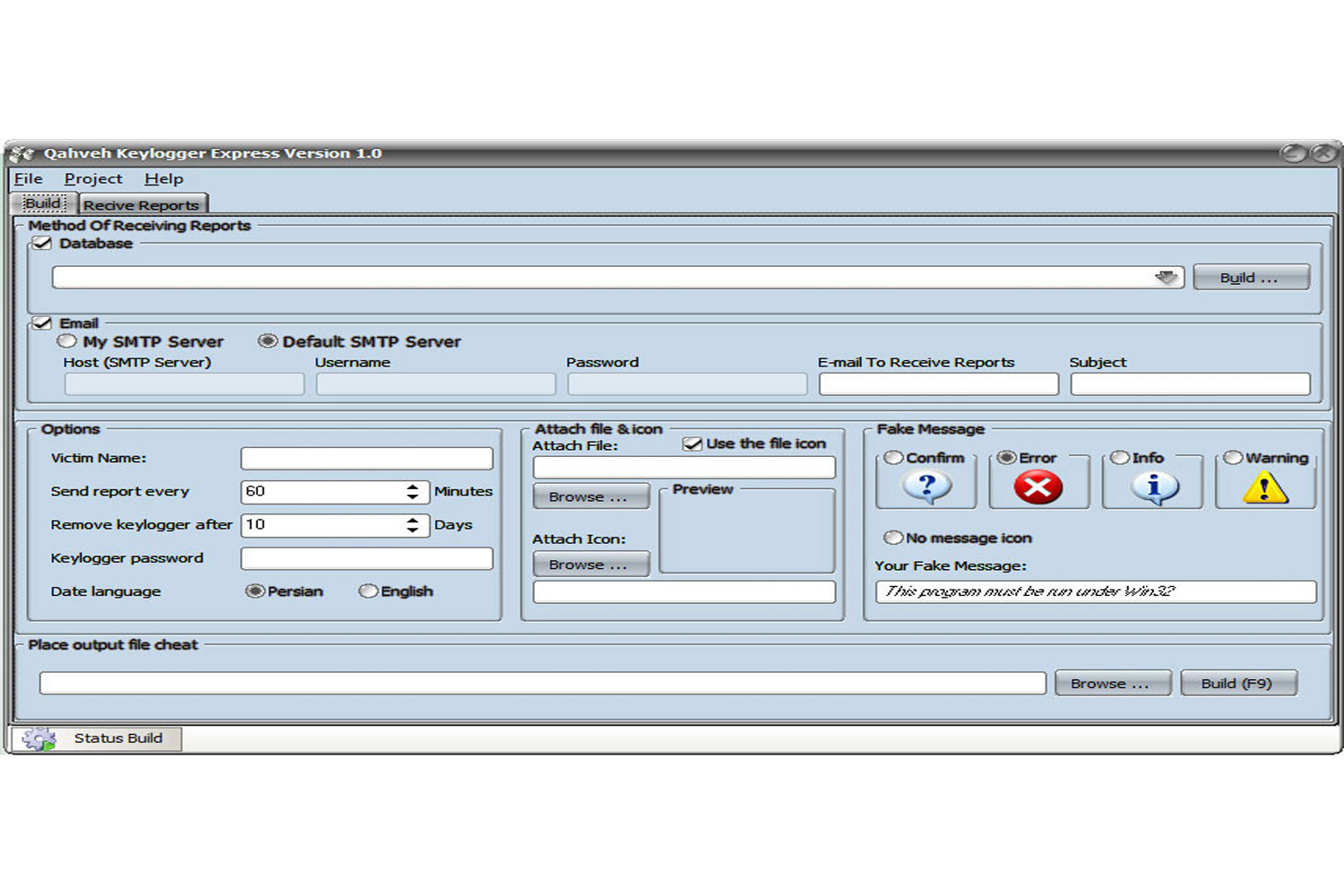Click the gear icon beside Status Build
This screenshot has width=1344, height=896.
click(39, 738)
